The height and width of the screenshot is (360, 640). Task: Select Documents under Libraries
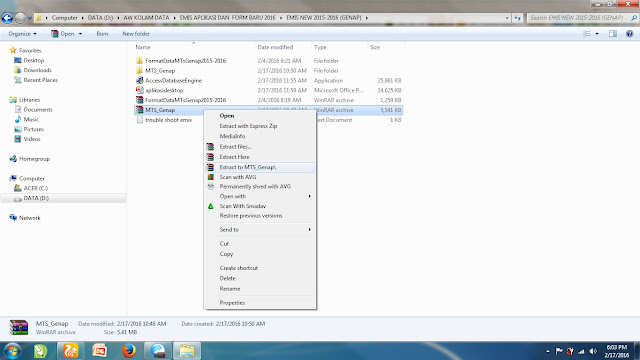[x=38, y=110]
